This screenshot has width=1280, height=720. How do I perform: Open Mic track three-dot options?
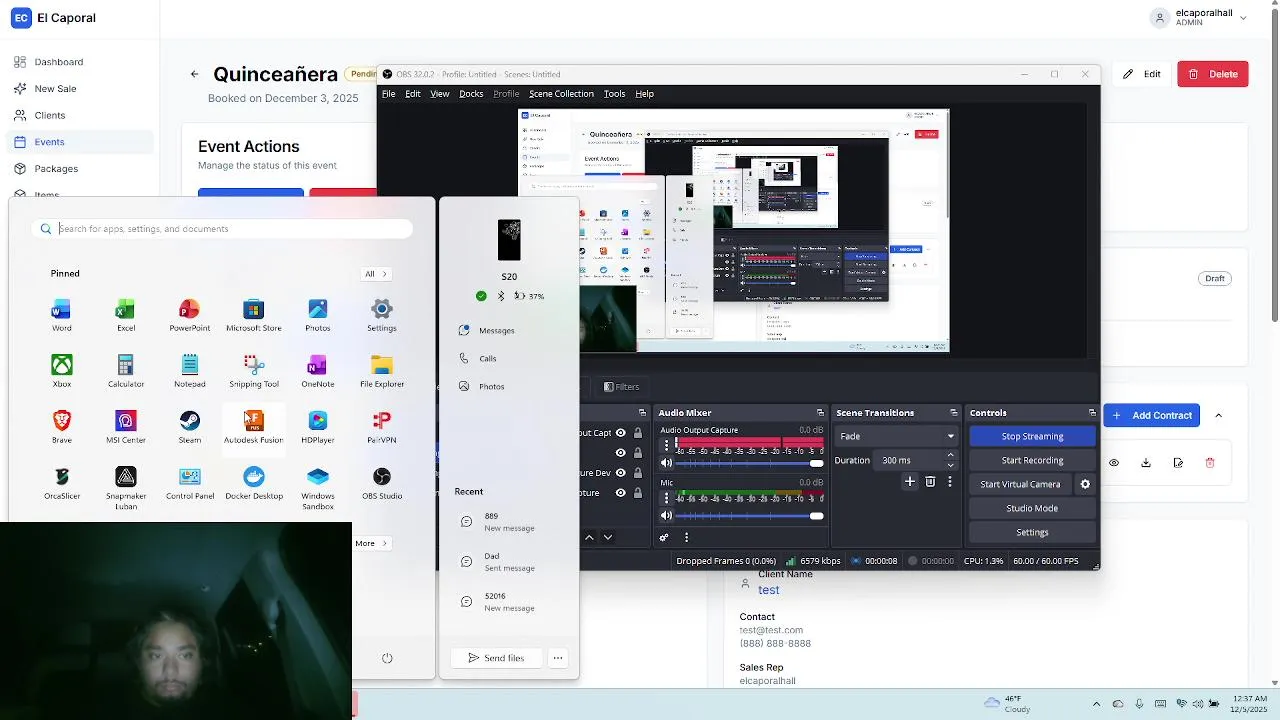(667, 498)
